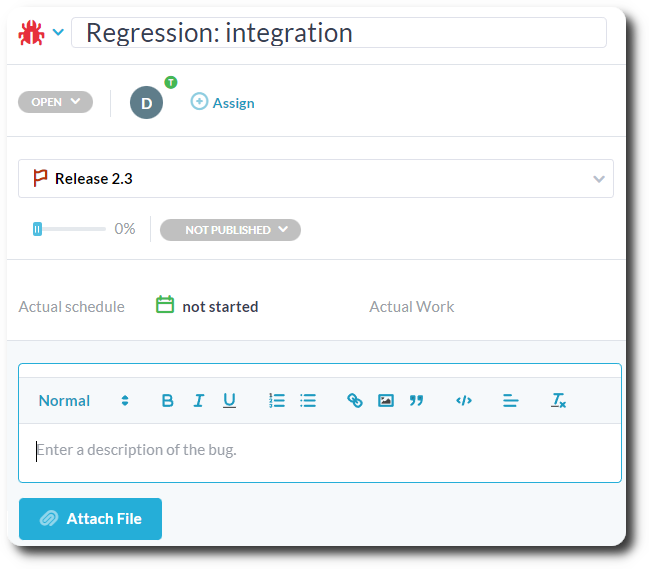Viewport: 649px width, 569px height.
Task: Insert an image into the description
Action: click(x=386, y=401)
